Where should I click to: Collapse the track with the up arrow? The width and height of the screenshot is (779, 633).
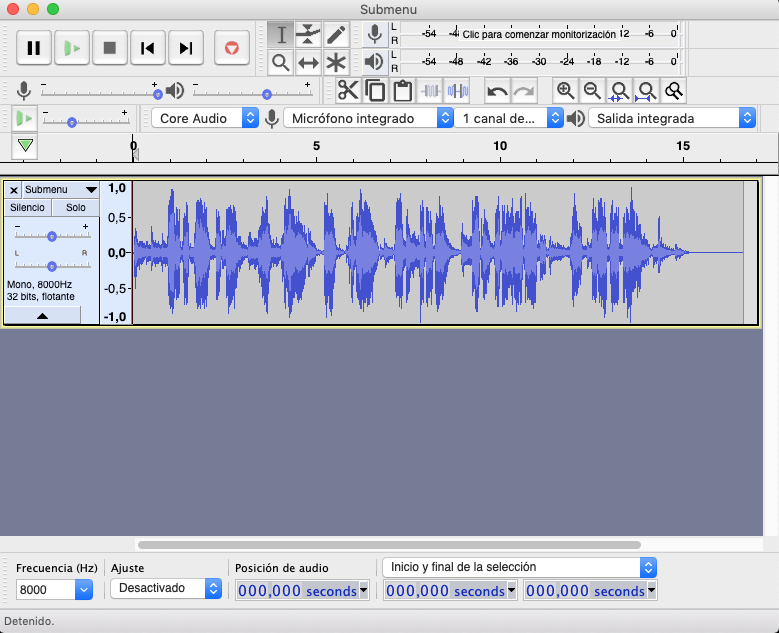[42, 316]
